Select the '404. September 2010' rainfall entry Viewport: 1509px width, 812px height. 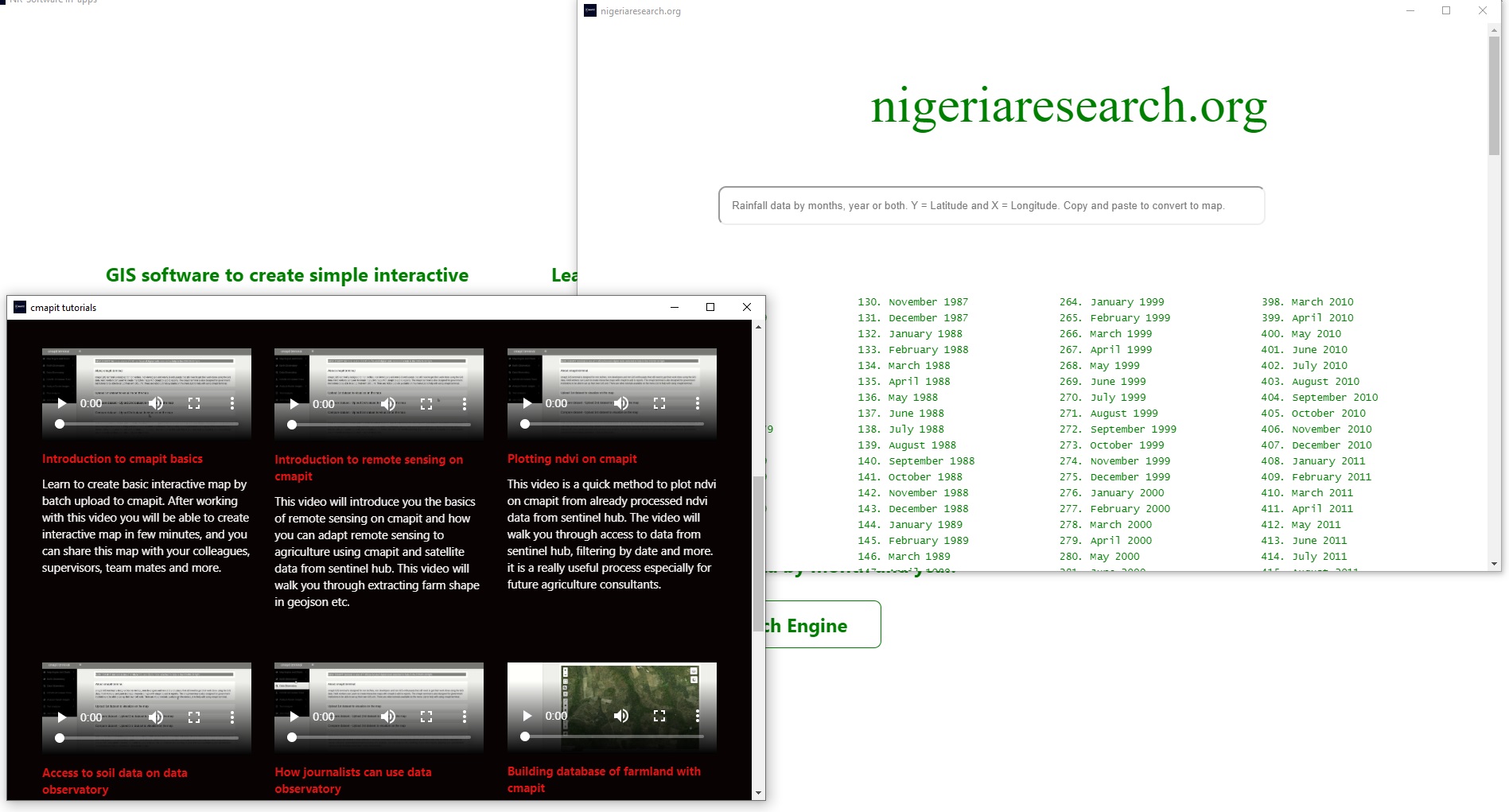(x=1319, y=398)
